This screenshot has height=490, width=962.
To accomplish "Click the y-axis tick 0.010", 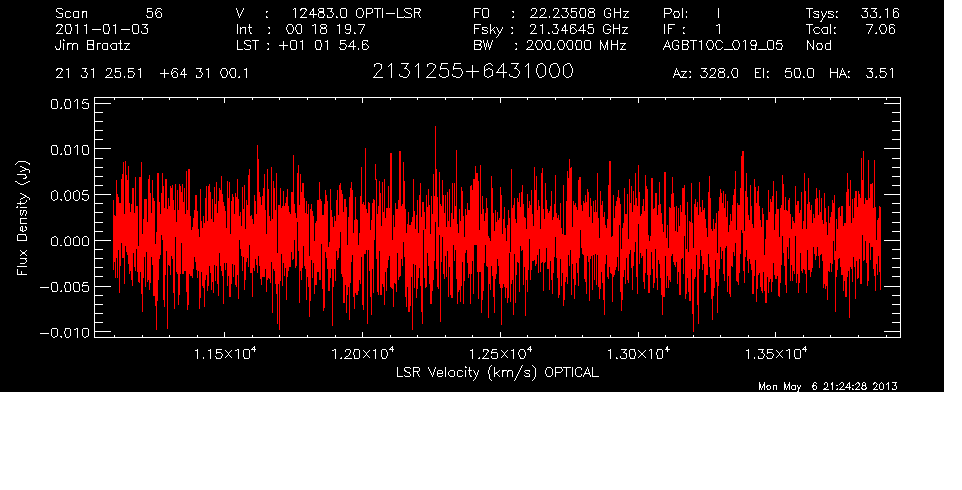I will click(x=69, y=150).
